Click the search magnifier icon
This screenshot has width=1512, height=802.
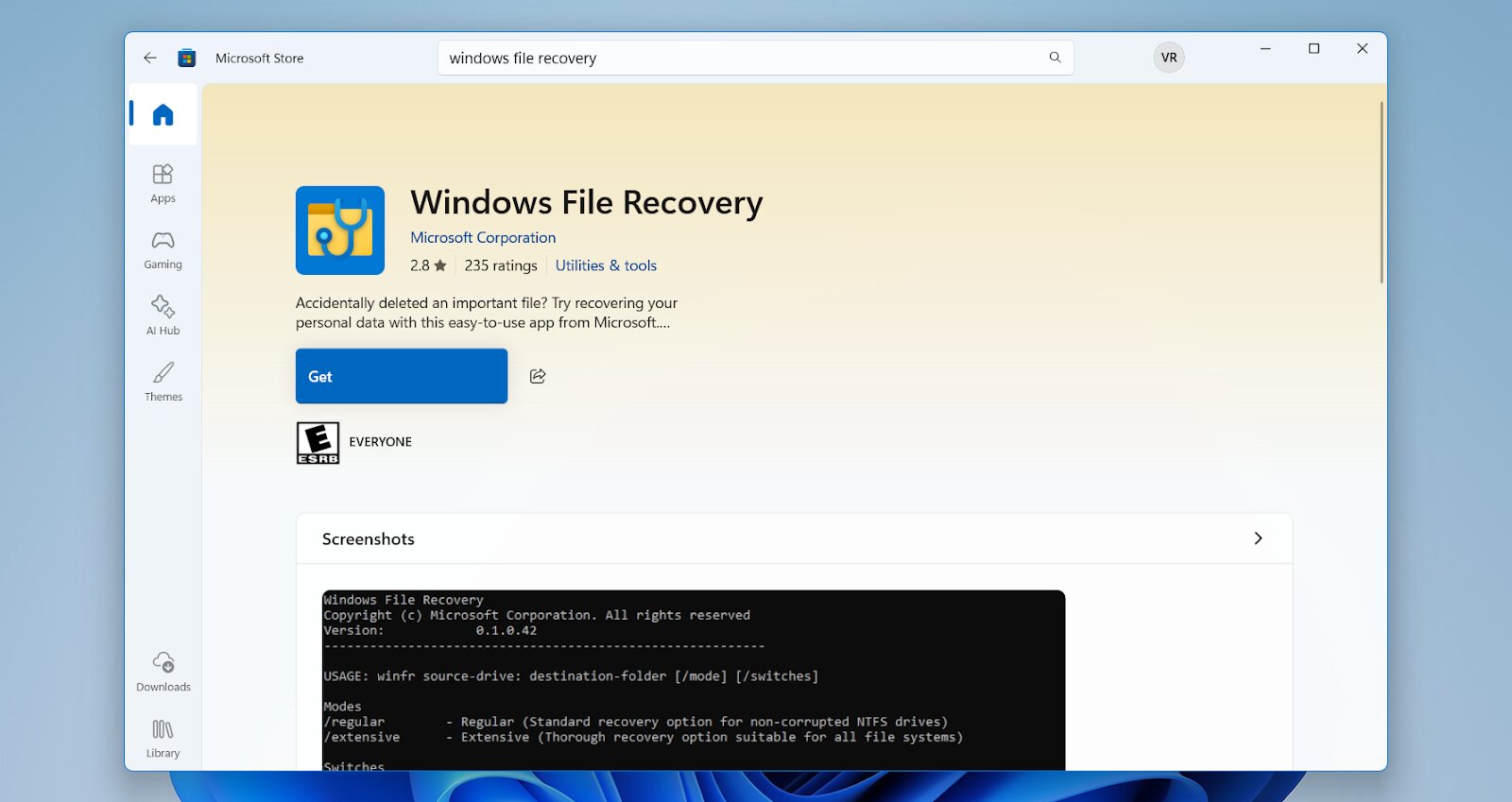[1055, 58]
